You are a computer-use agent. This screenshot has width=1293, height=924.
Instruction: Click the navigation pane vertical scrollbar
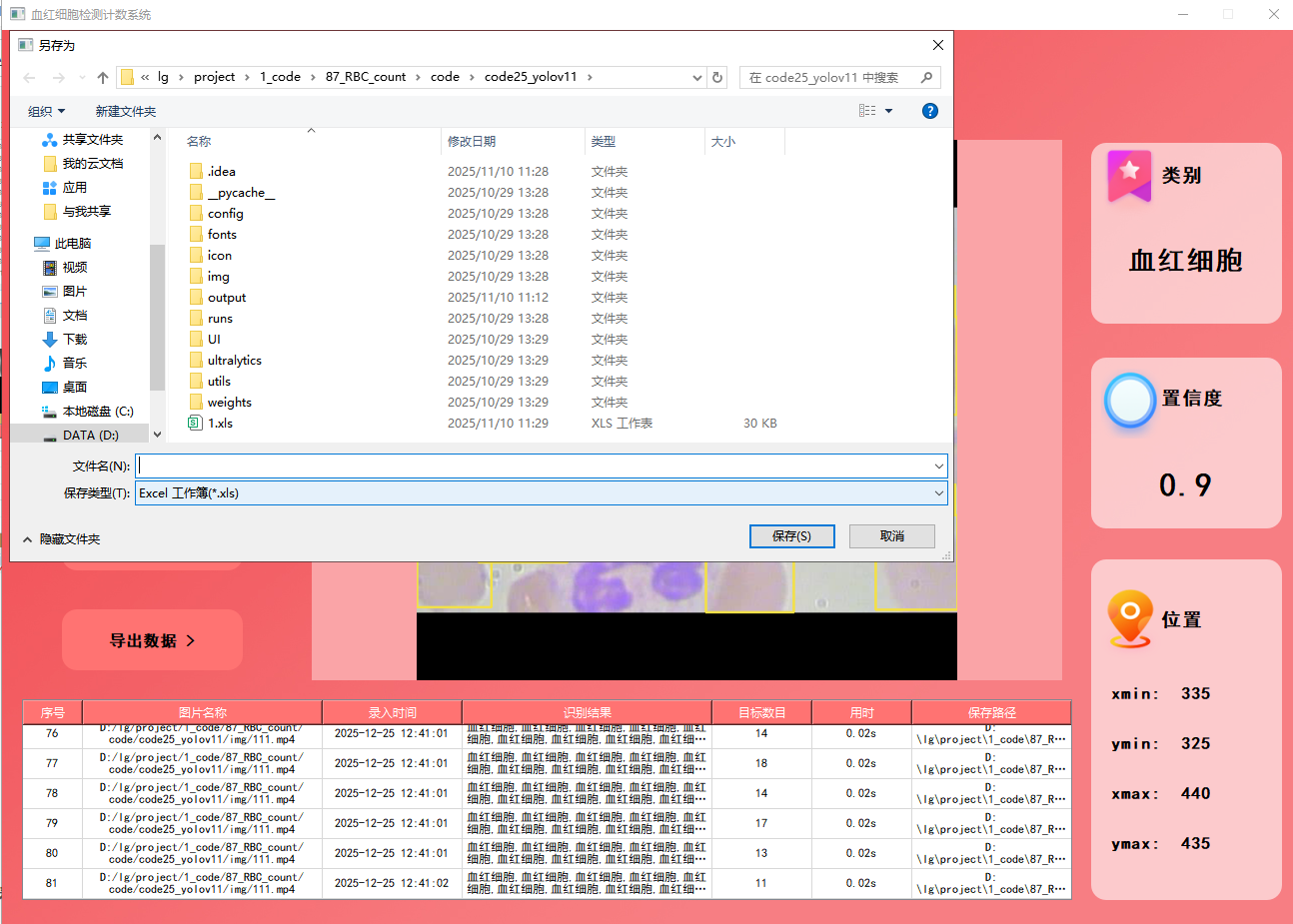(x=157, y=318)
